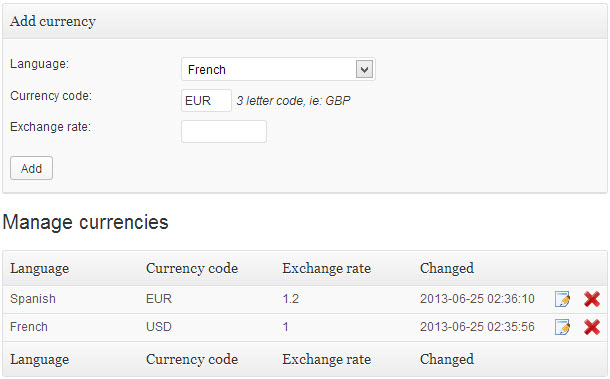Open the Language dropdown showing French
The height and width of the screenshot is (379, 610).
[278, 69]
